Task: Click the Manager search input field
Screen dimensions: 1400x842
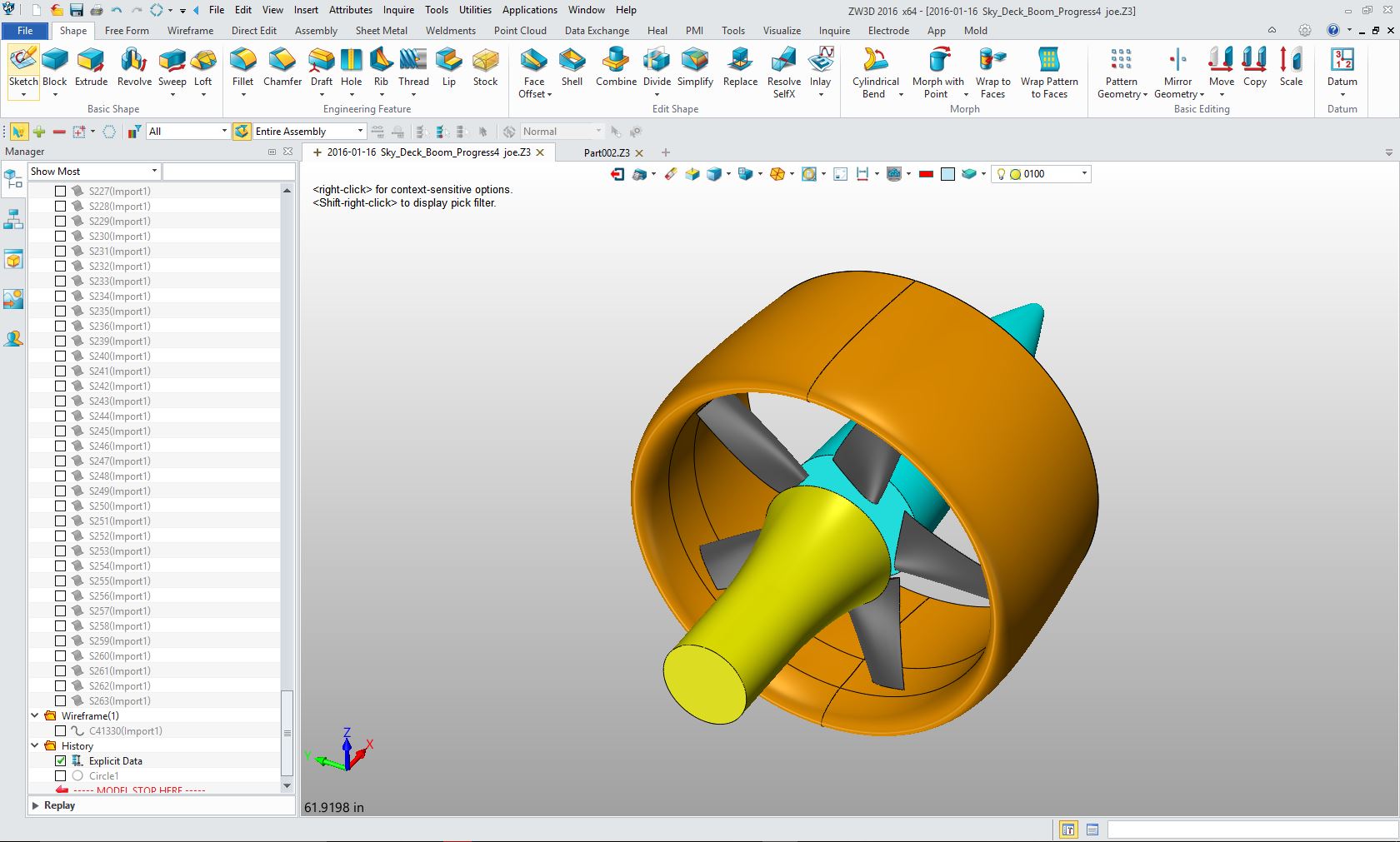Action: (228, 172)
